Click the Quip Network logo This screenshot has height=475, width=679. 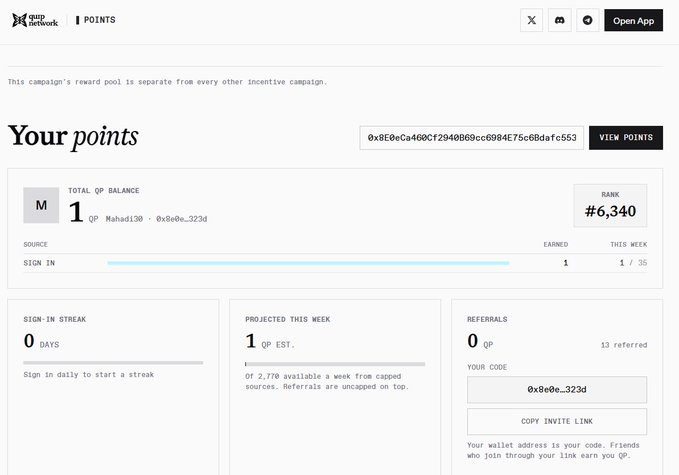click(35, 20)
